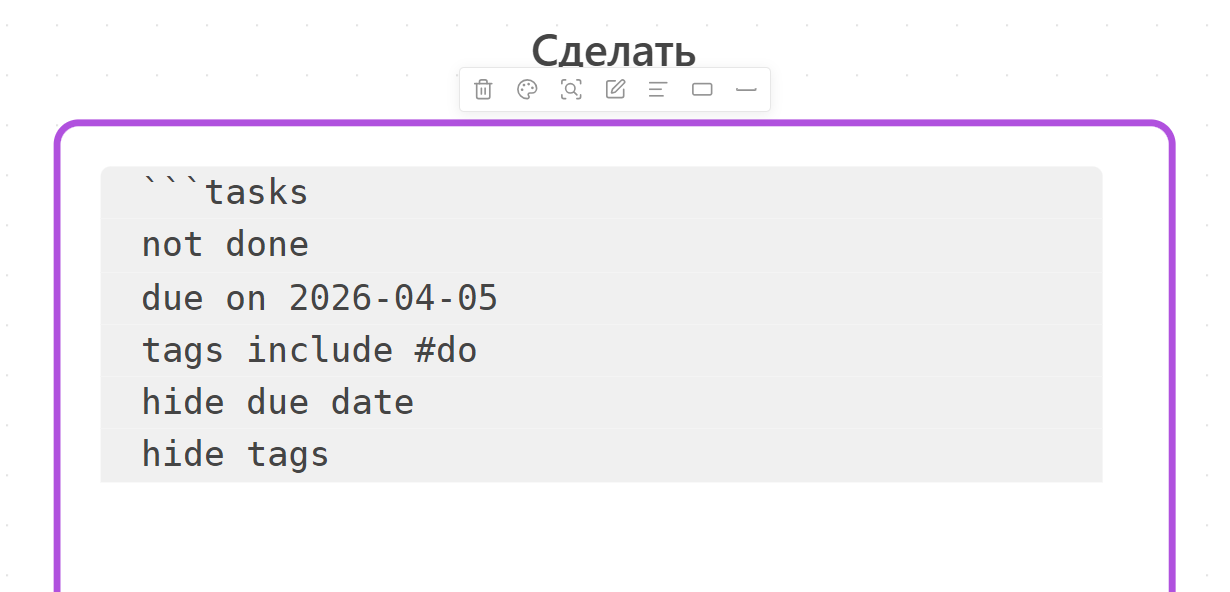Click the "not done" filter line
The height and width of the screenshot is (592, 1230).
tap(225, 243)
